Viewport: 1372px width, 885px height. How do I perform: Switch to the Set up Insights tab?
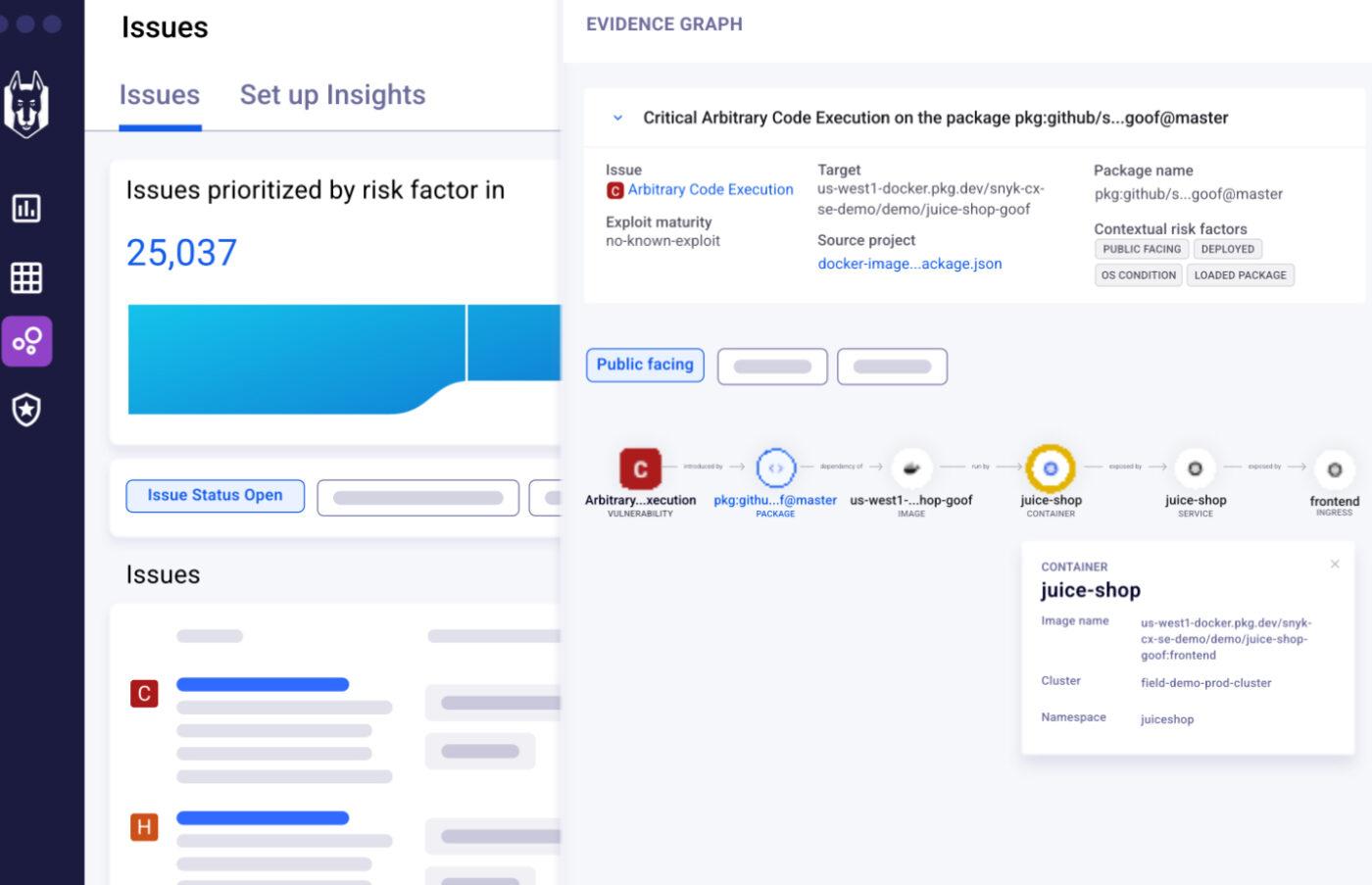[332, 95]
